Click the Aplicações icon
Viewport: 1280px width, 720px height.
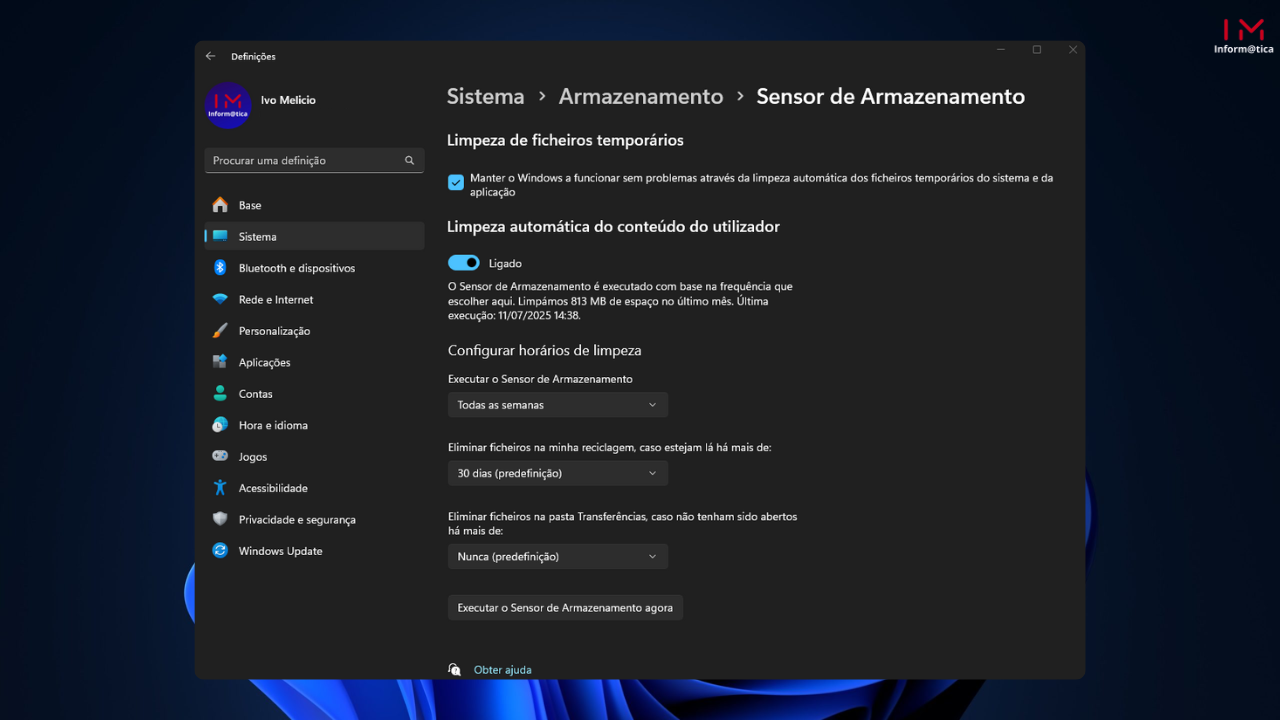[x=220, y=362]
